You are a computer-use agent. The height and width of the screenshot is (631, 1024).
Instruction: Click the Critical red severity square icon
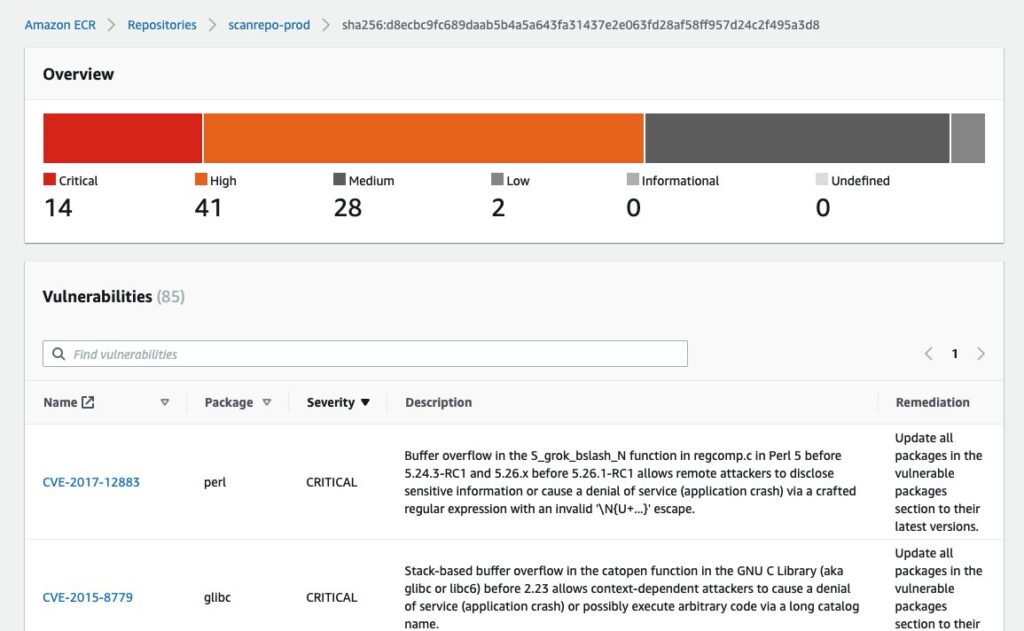click(x=46, y=180)
